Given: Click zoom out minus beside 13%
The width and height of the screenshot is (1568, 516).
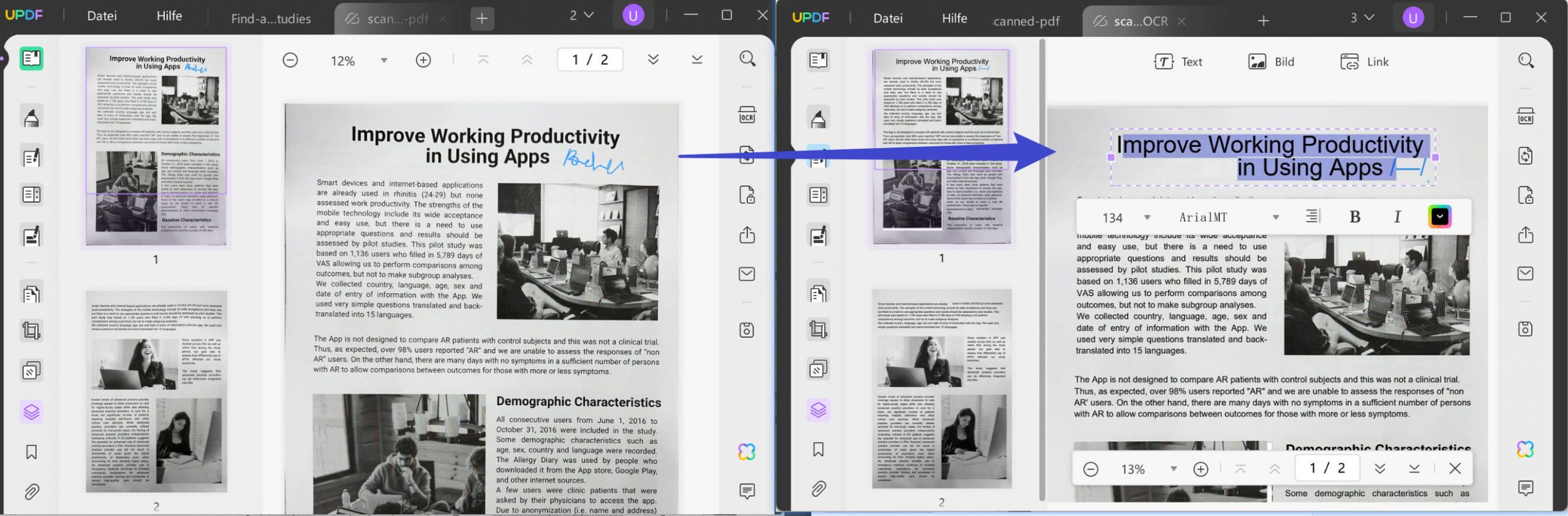Looking at the screenshot, I should click(1091, 469).
